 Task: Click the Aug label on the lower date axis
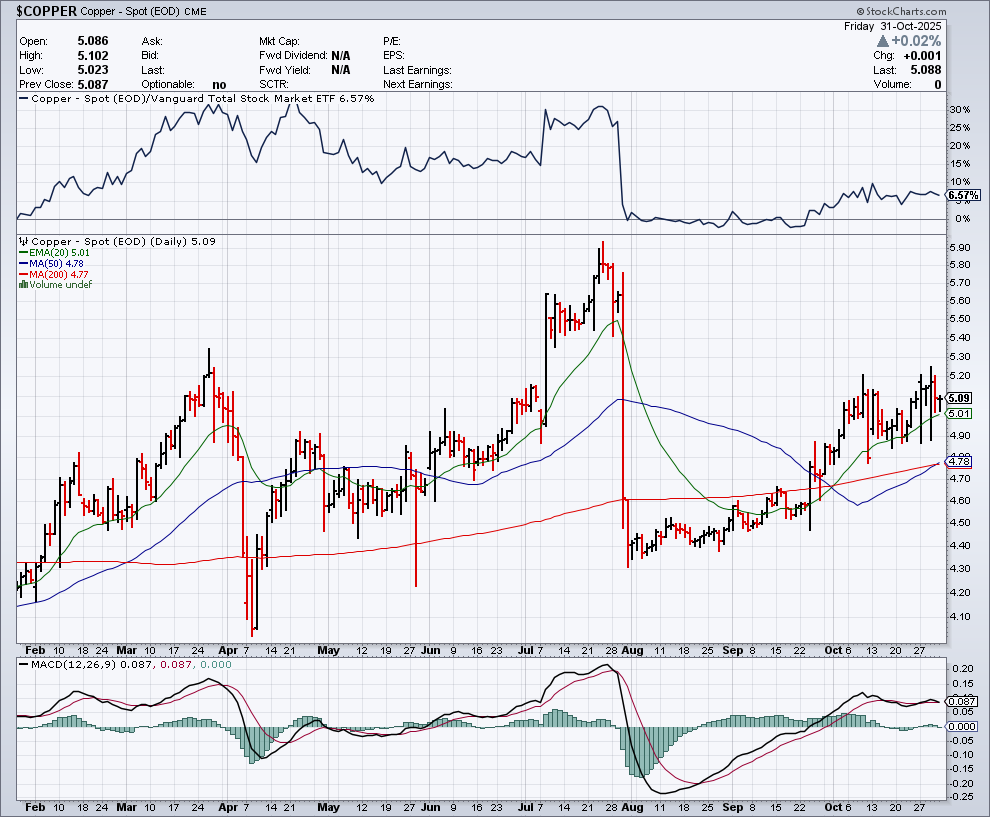click(632, 805)
